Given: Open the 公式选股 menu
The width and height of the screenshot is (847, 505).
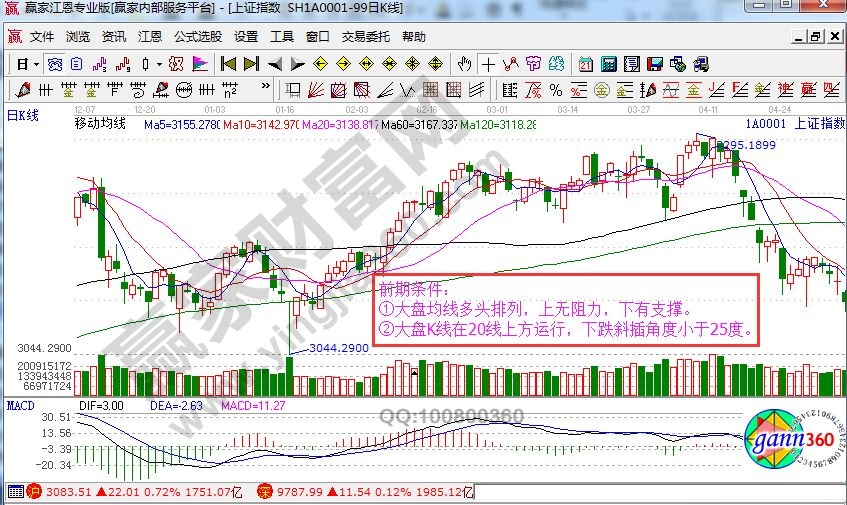Looking at the screenshot, I should point(197,37).
